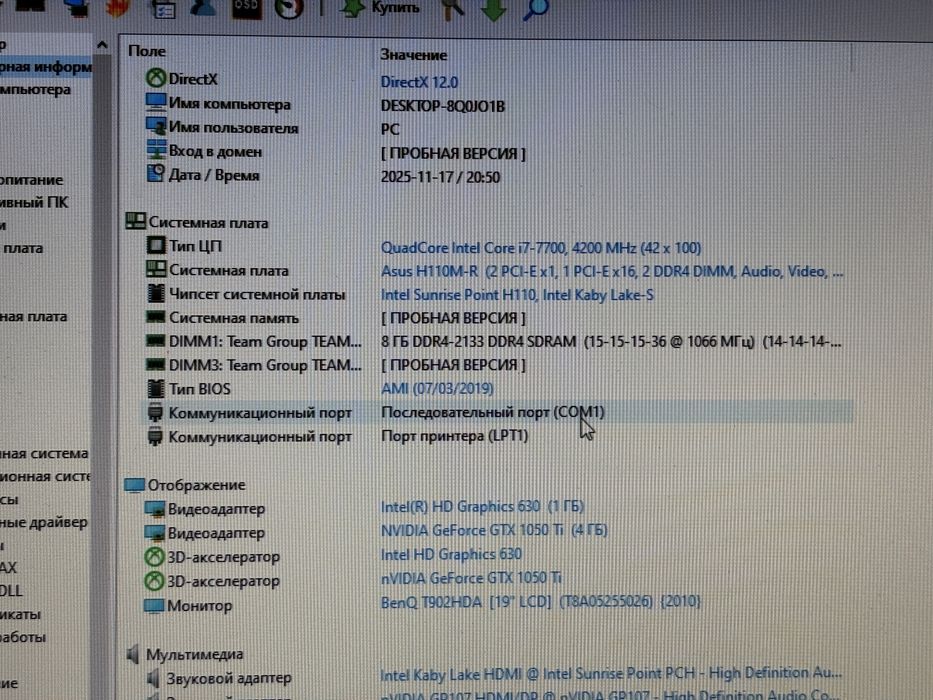Screen dimensions: 933x700
Task: Select the Электропитание sidebar tree item
Action: 32,180
